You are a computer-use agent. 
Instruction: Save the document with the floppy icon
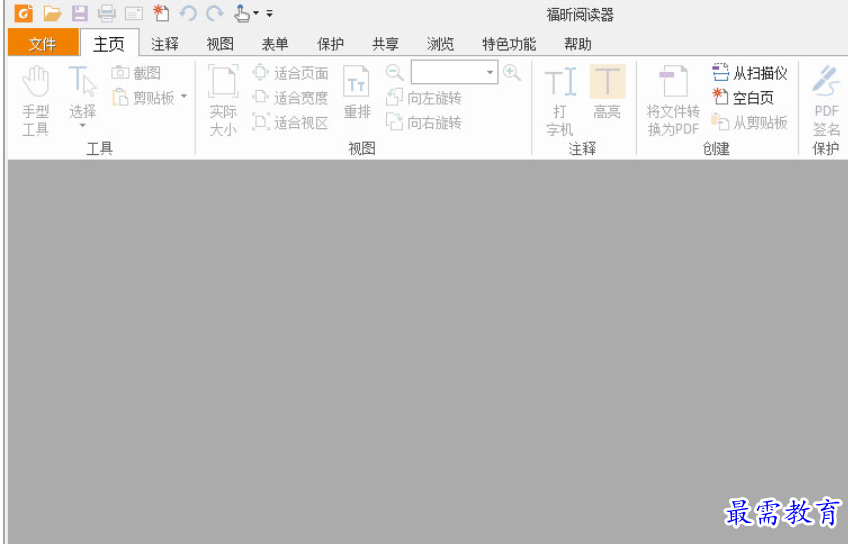[x=80, y=13]
